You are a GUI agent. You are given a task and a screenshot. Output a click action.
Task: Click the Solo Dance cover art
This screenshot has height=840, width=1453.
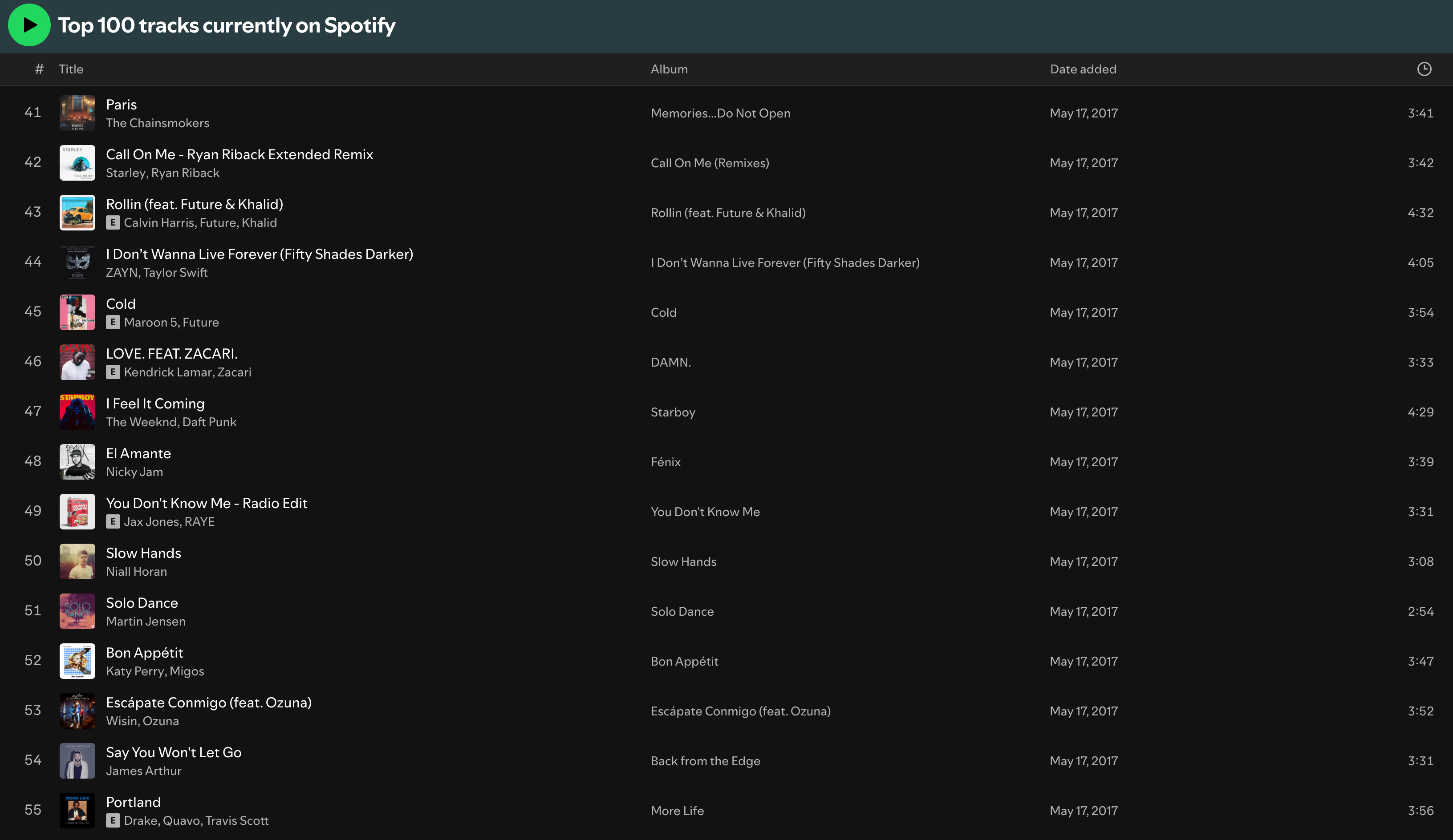[77, 611]
